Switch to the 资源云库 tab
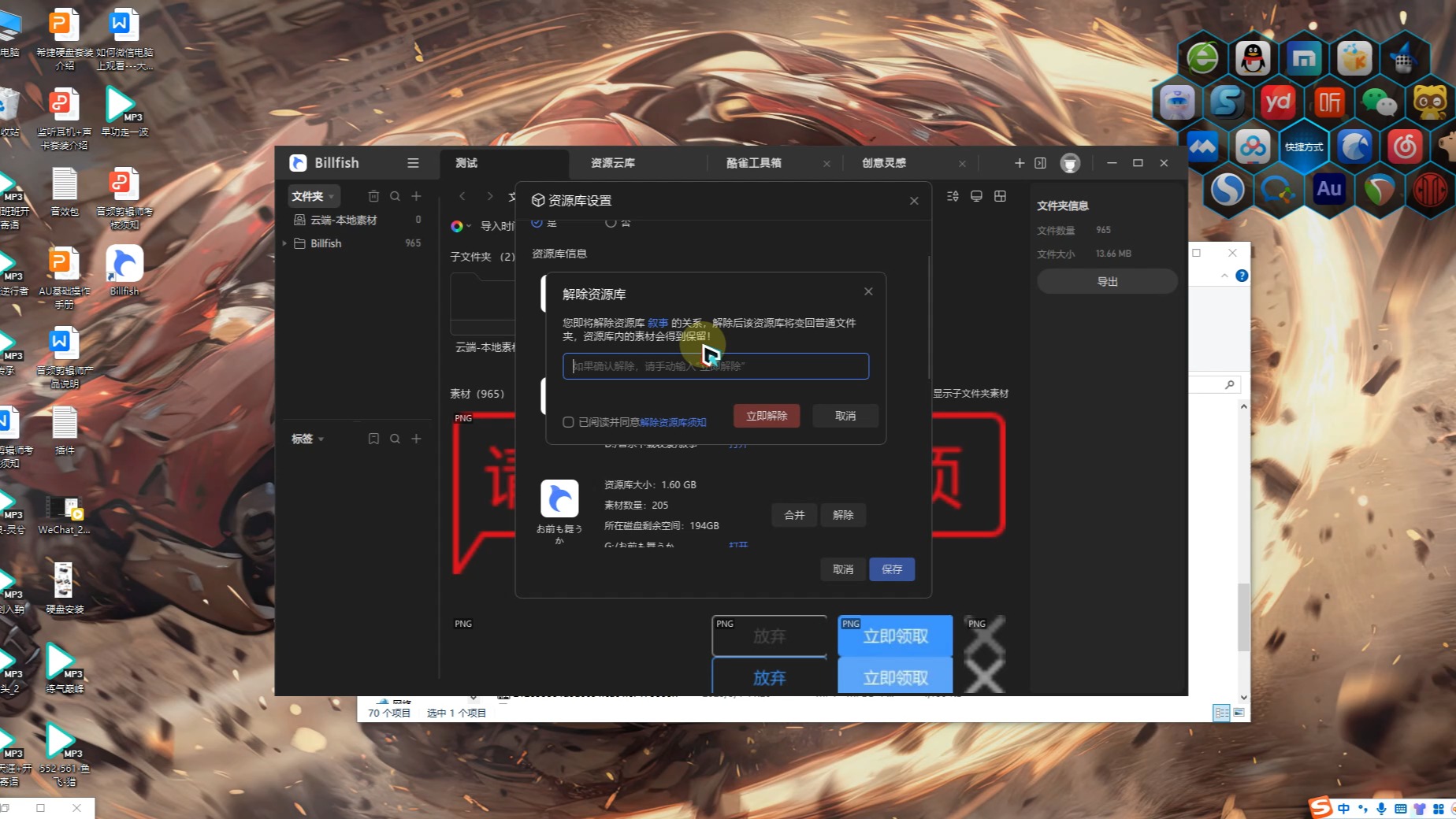The image size is (1456, 819). pos(613,163)
